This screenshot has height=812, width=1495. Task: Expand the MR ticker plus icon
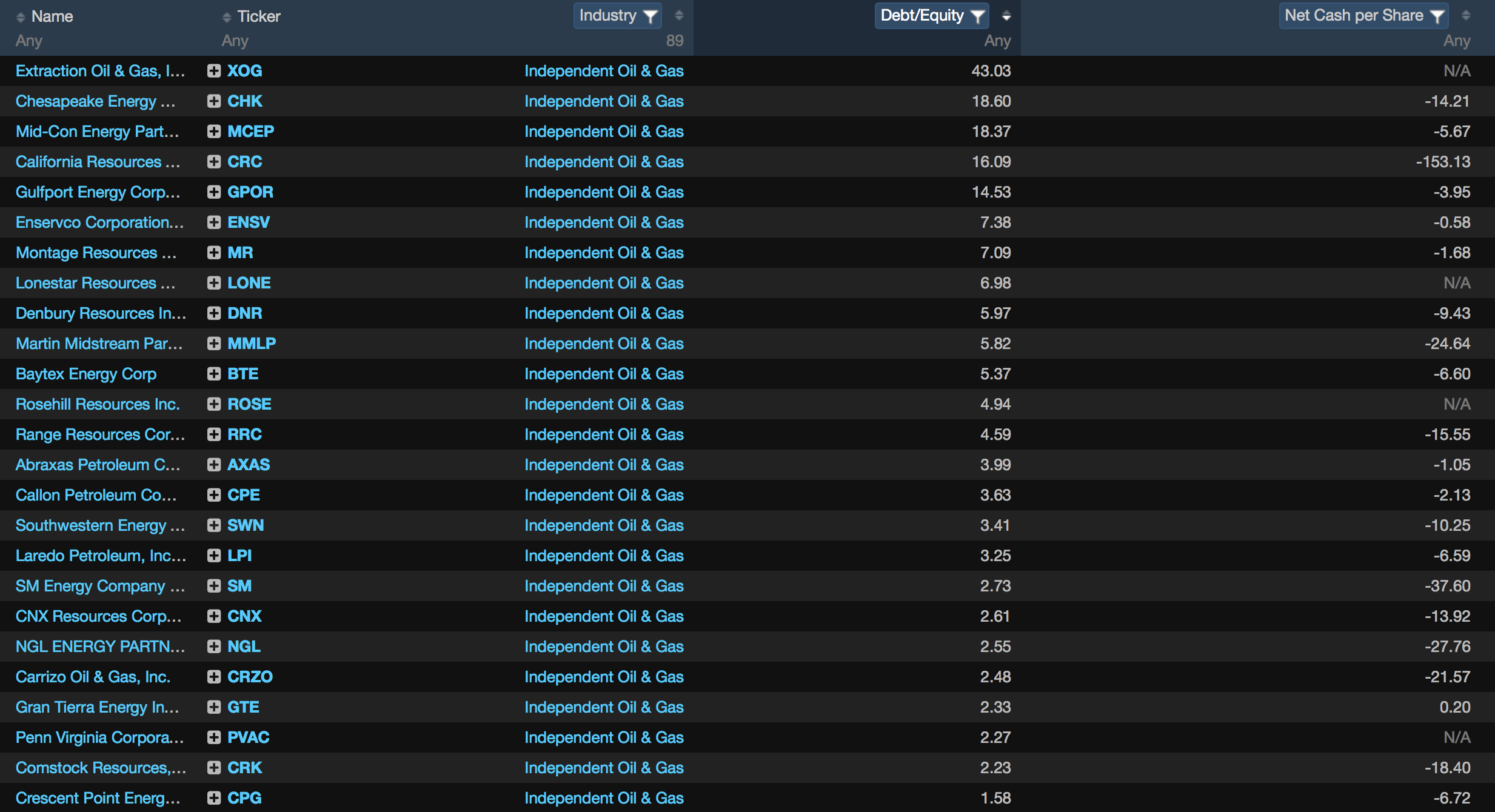click(213, 253)
